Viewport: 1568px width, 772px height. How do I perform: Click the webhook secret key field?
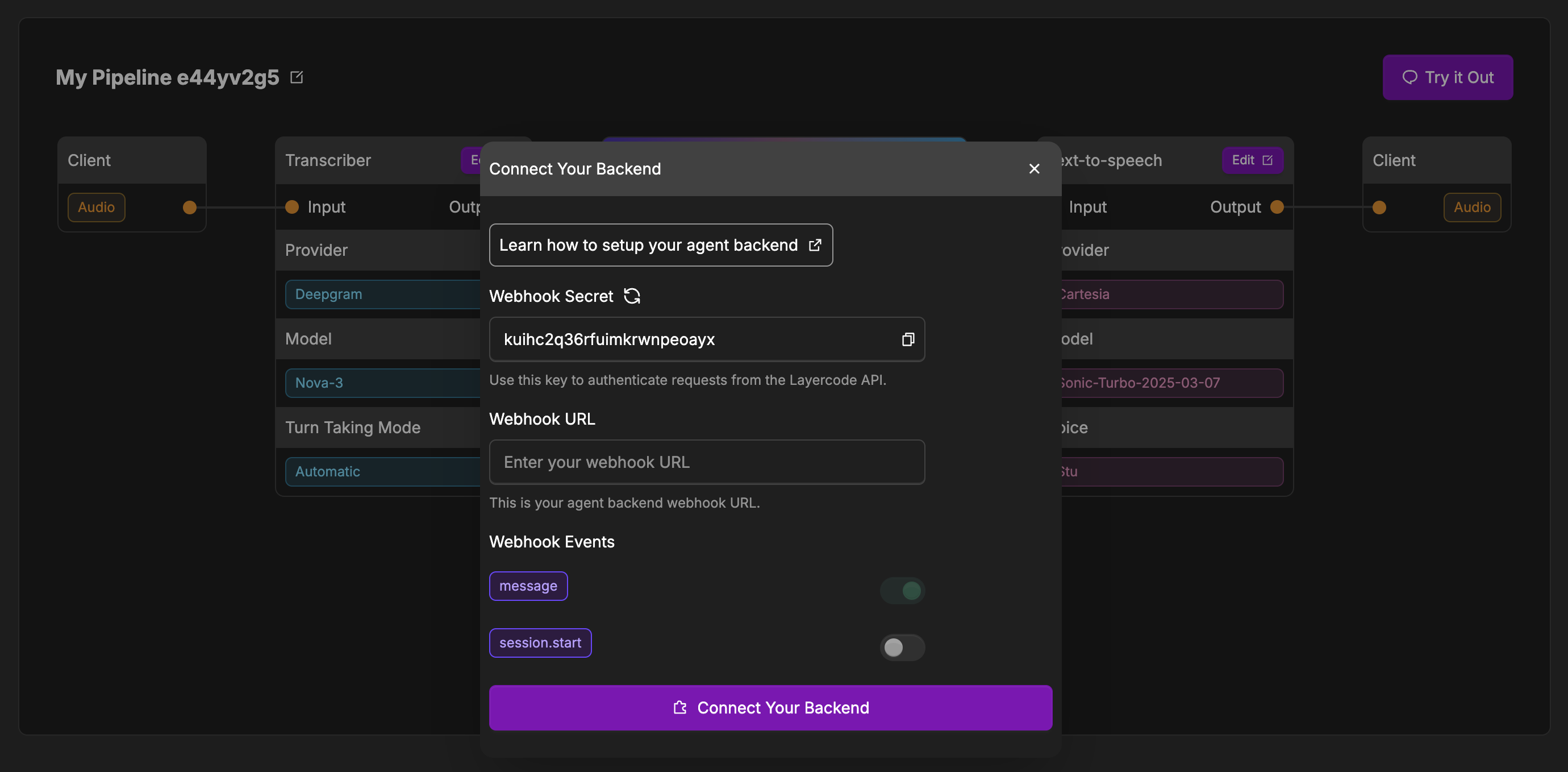tap(694, 339)
